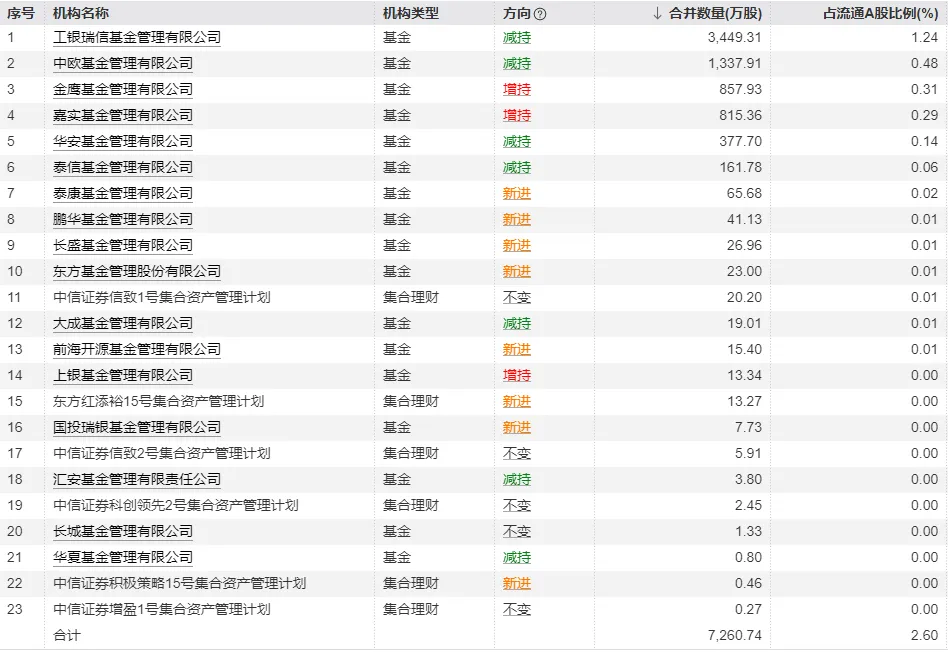Click the 1,337.91 quantity cell
Screen dimensions: 948x652
[x=735, y=64]
